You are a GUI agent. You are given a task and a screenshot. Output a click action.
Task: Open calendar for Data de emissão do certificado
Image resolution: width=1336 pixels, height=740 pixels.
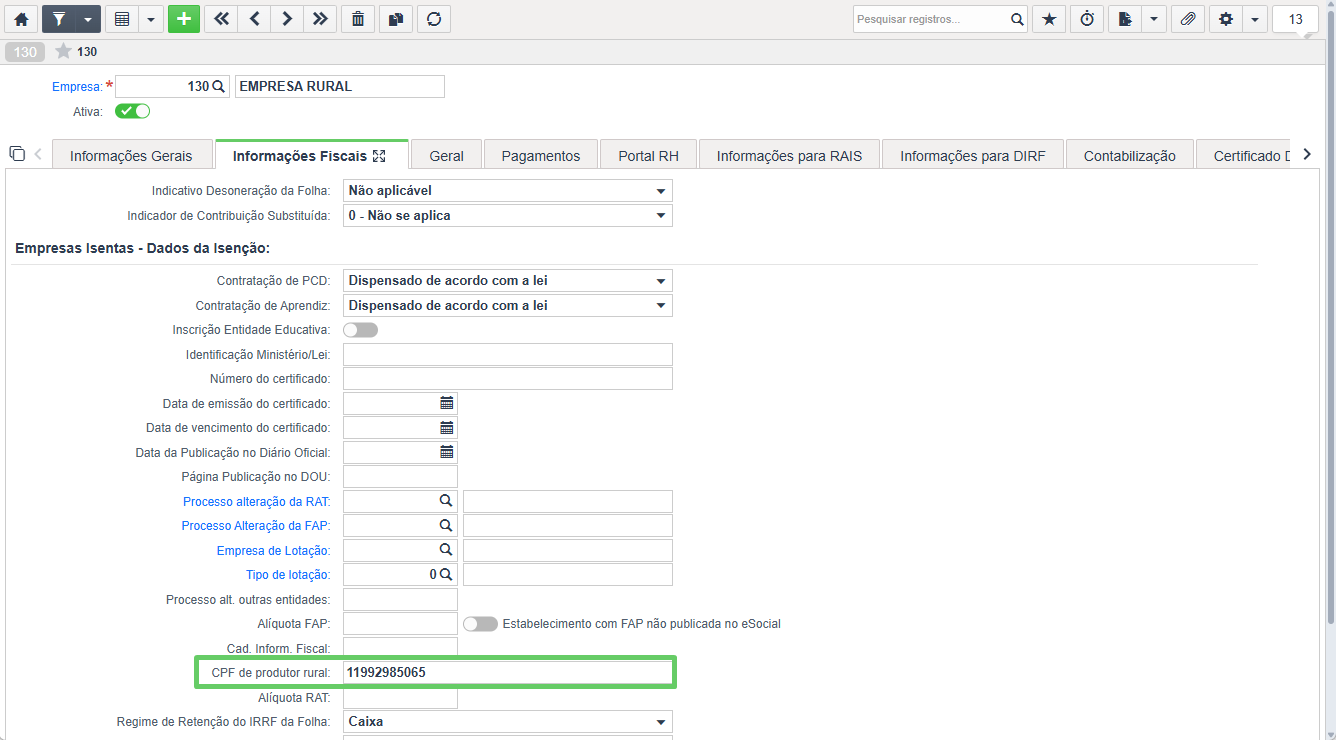[447, 403]
